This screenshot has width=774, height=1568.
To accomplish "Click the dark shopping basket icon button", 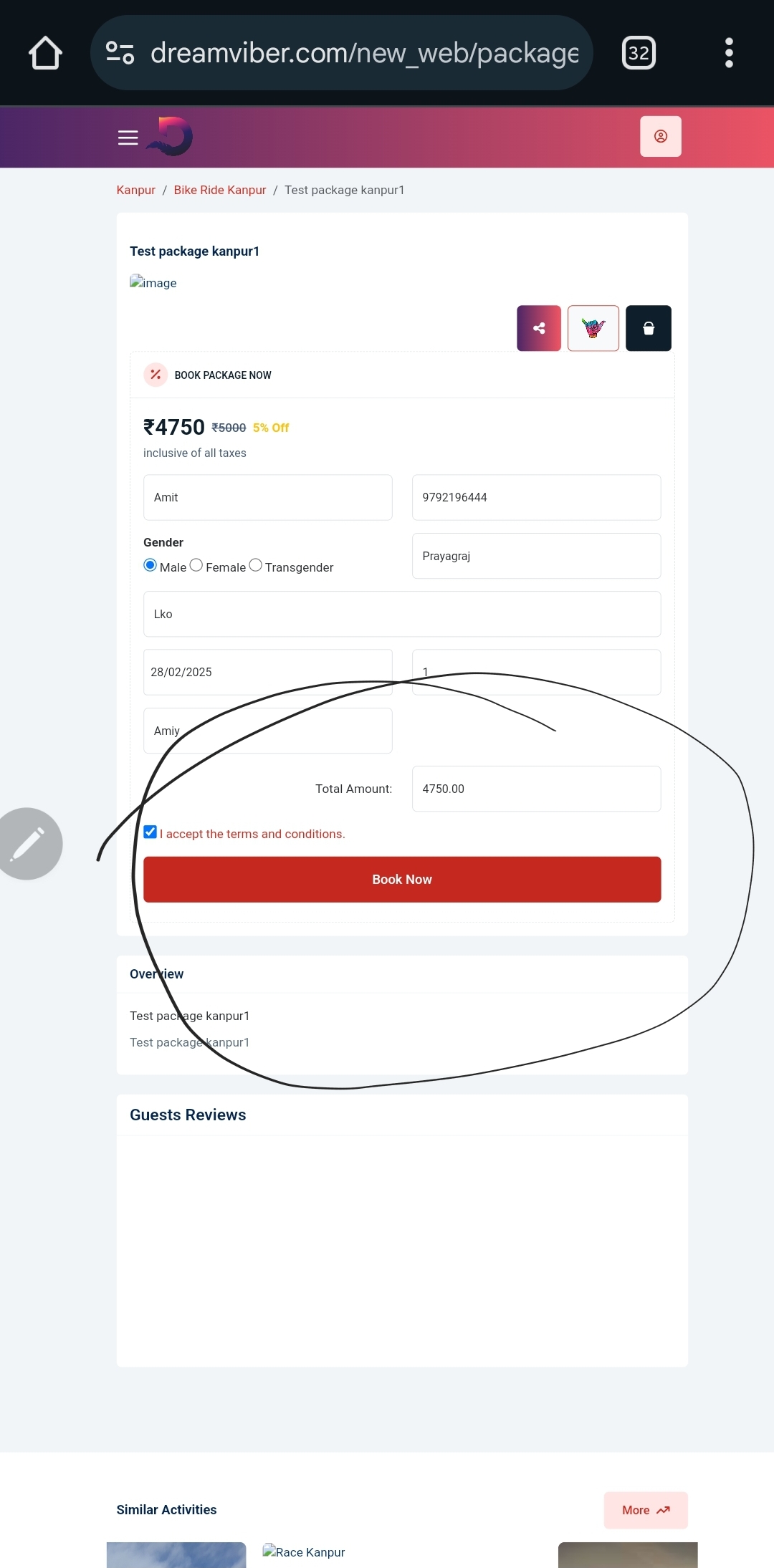I will (x=649, y=328).
